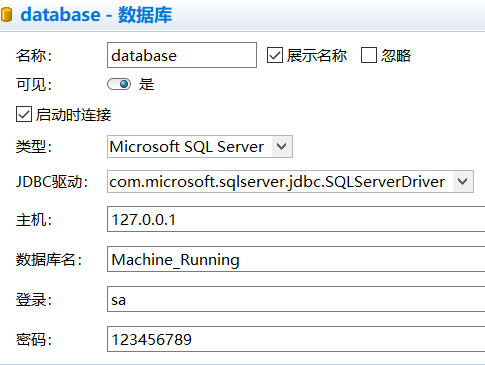Enable the 忽略 checkbox
485x365 pixels.
coord(369,55)
